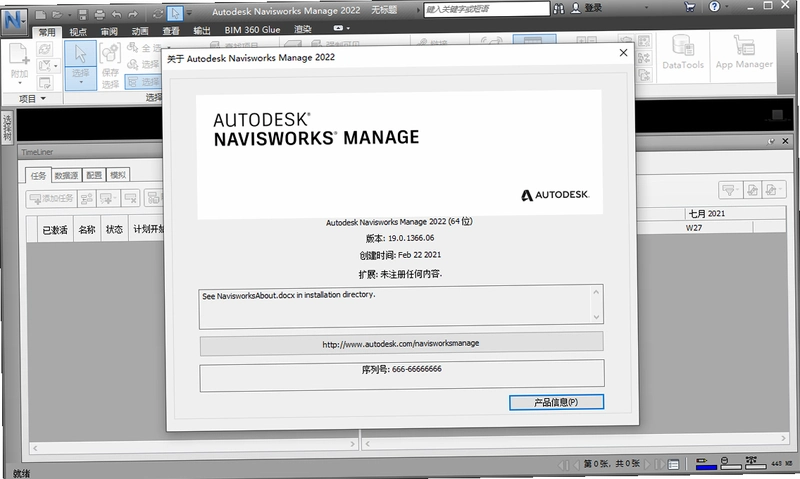Click the 全选 select all button
Screen dimensions: 800x479
click(143, 48)
